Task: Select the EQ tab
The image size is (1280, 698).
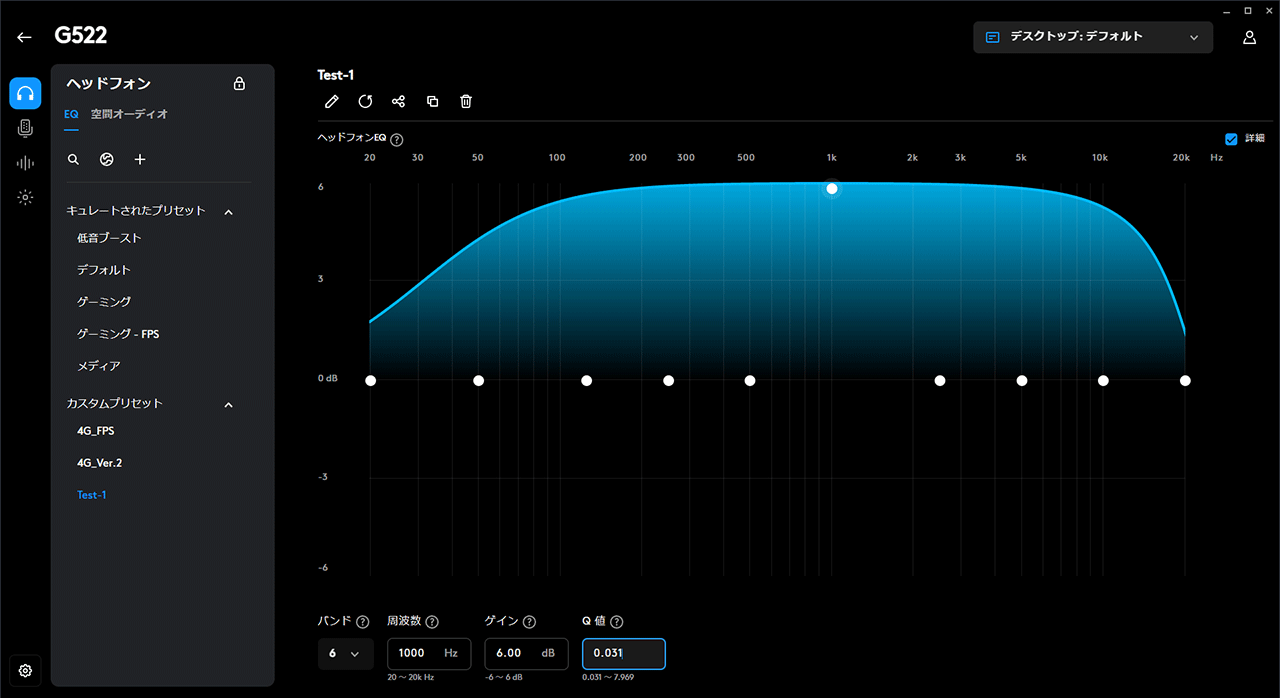Action: (72, 114)
